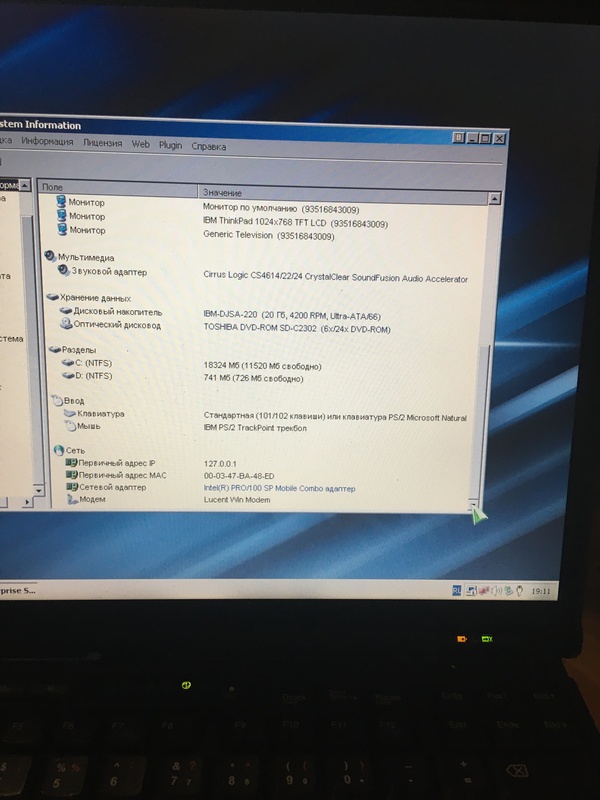600x800 pixels.
Task: Click the red tray icon next to speaker
Action: [483, 591]
